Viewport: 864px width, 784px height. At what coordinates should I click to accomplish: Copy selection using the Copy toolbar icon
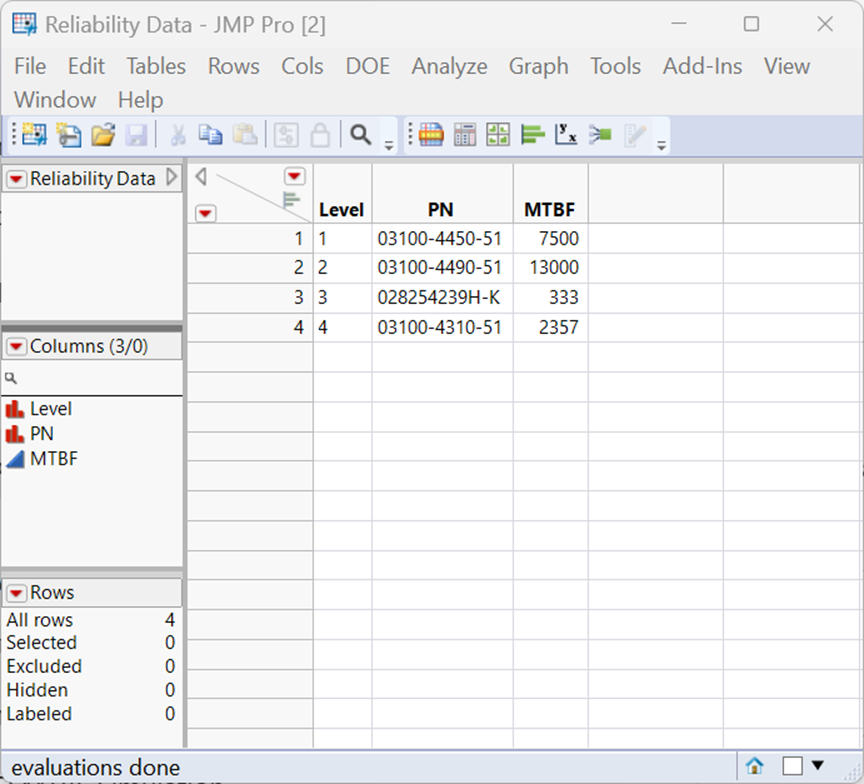(211, 134)
